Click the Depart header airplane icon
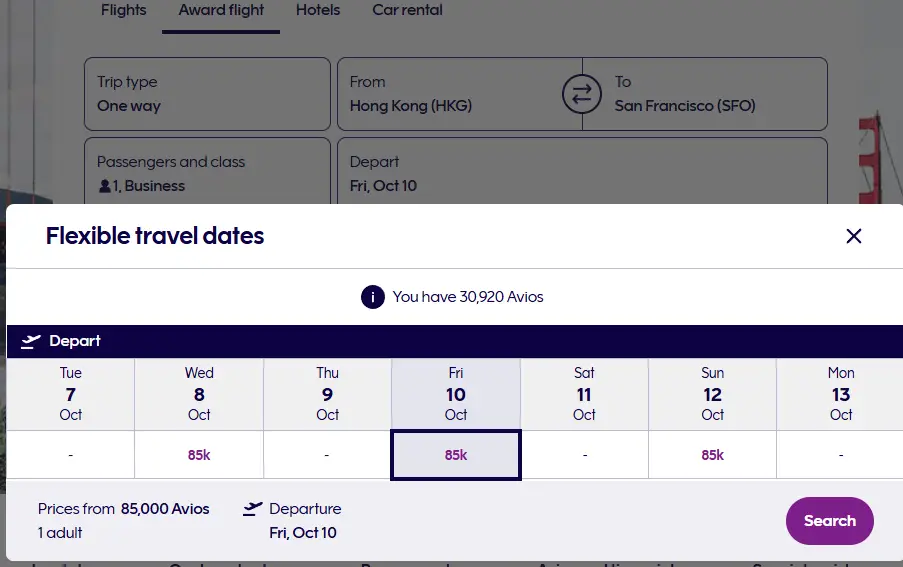The image size is (903, 567). pos(31,341)
